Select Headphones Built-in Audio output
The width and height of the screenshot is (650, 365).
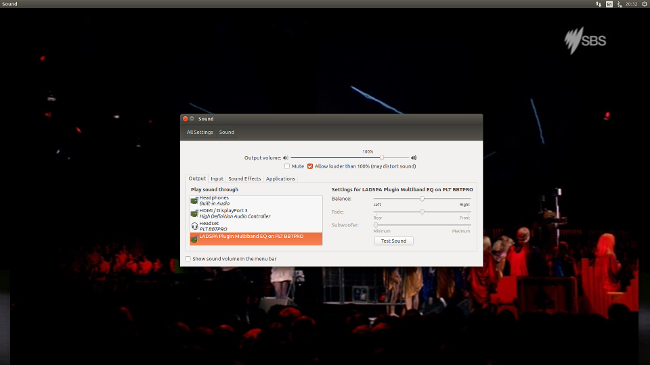point(256,201)
